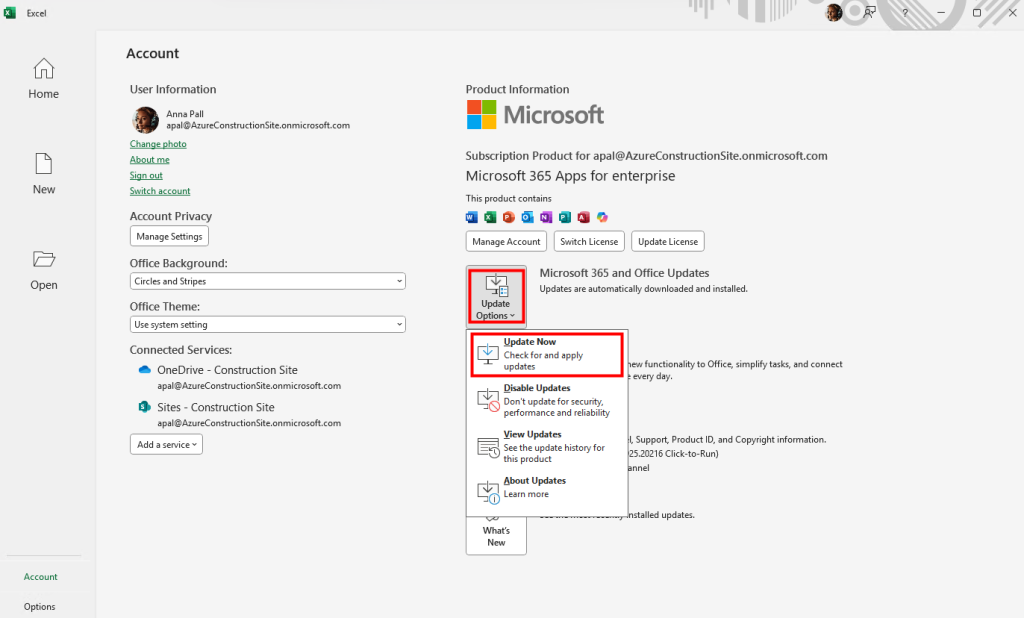Click the Manage Account button
Image resolution: width=1024 pixels, height=618 pixels.
click(506, 241)
